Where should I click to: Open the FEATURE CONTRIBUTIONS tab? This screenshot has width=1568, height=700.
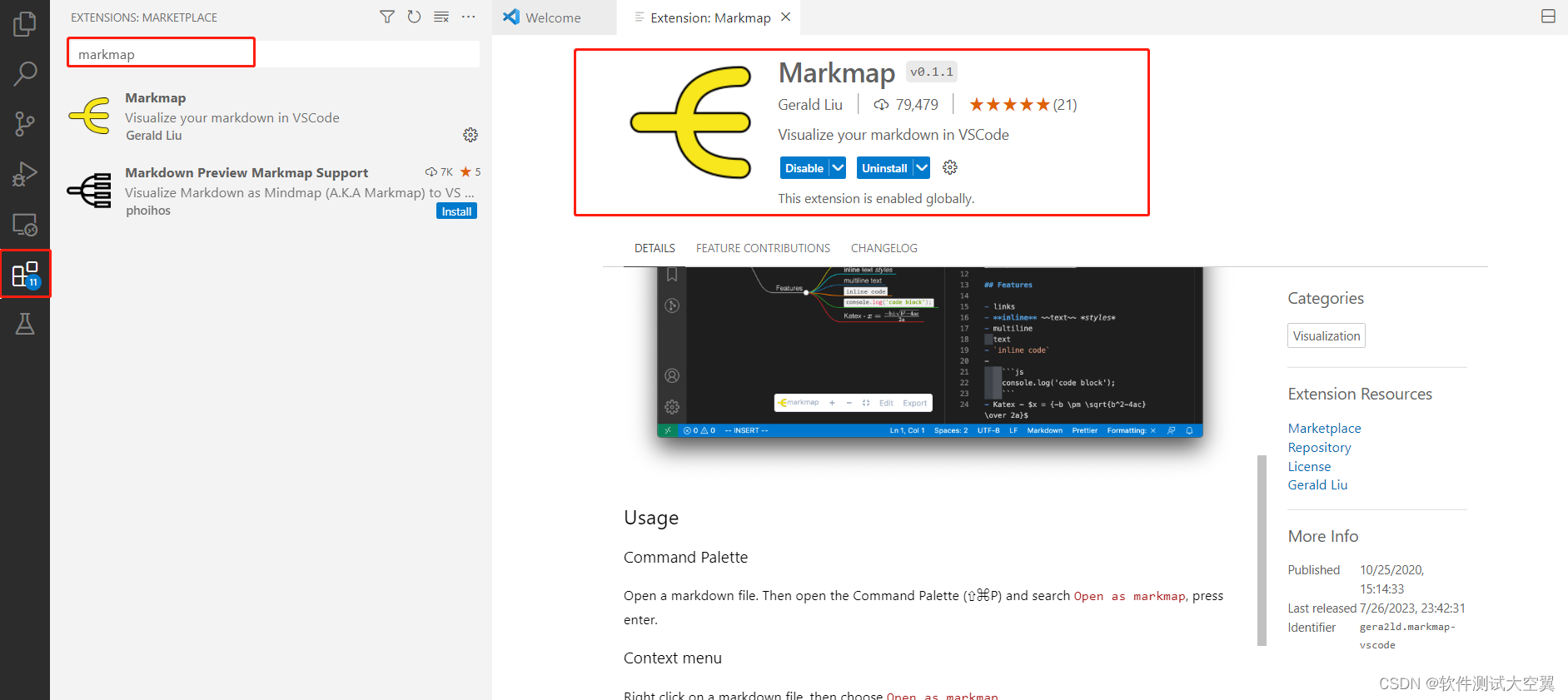pos(763,248)
